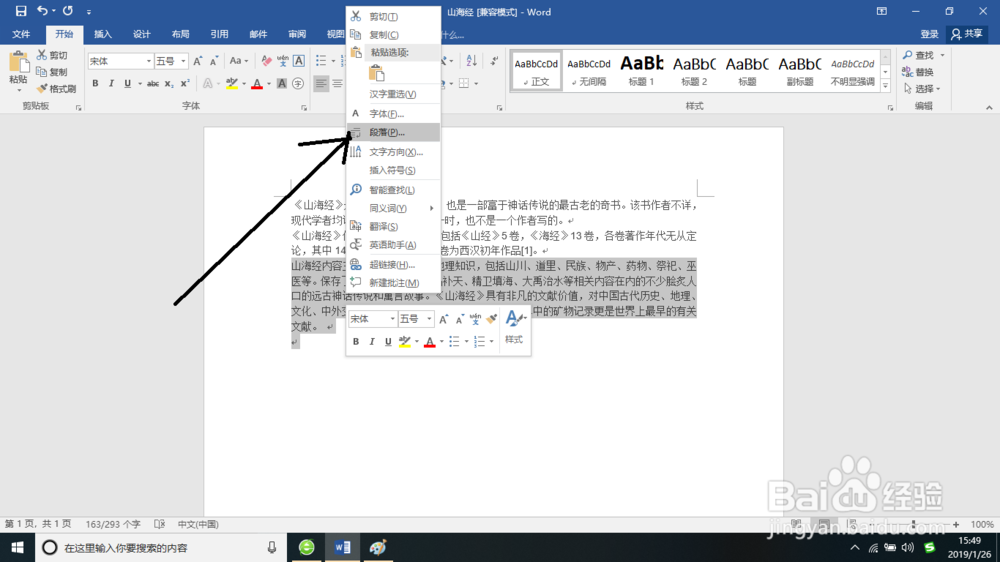Open 字体(F)... from the context menu
Screen dimensions: 1000x562
coord(393,114)
